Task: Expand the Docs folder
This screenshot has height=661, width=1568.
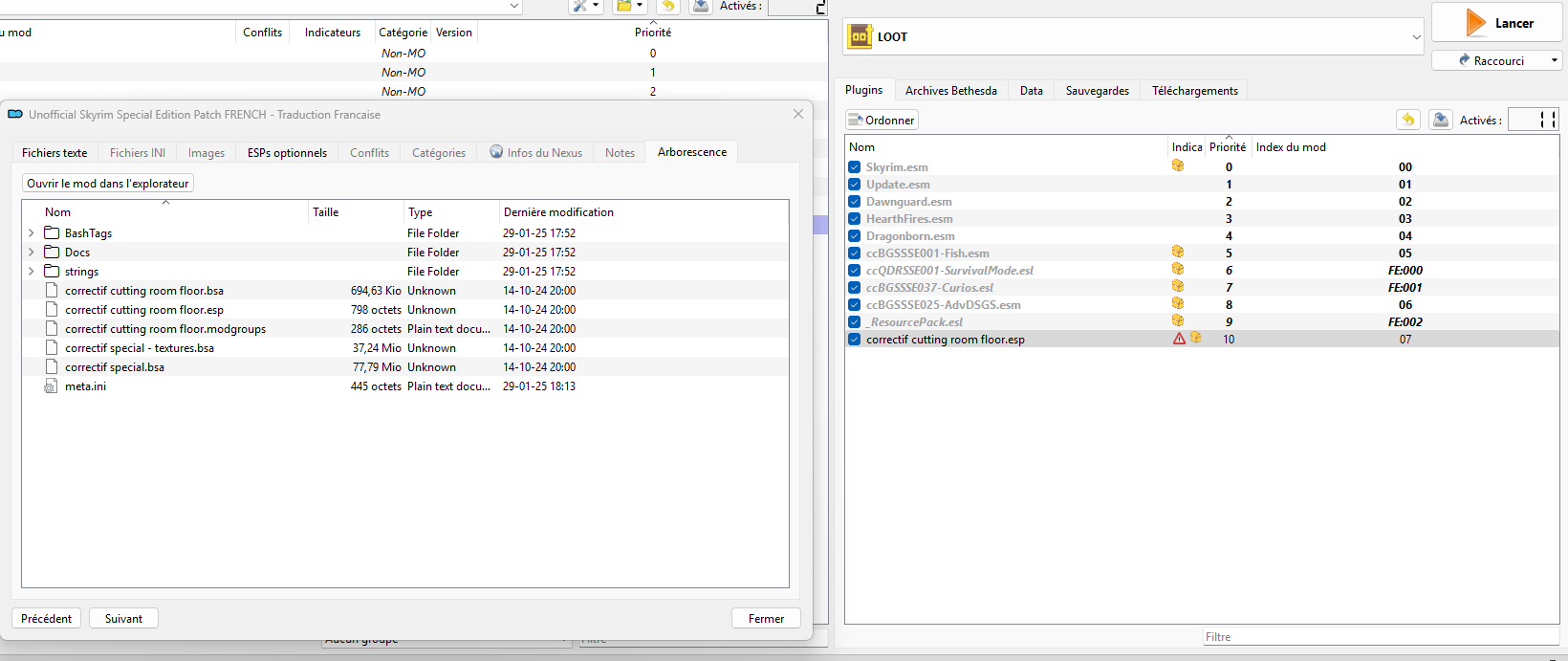Action: [32, 252]
